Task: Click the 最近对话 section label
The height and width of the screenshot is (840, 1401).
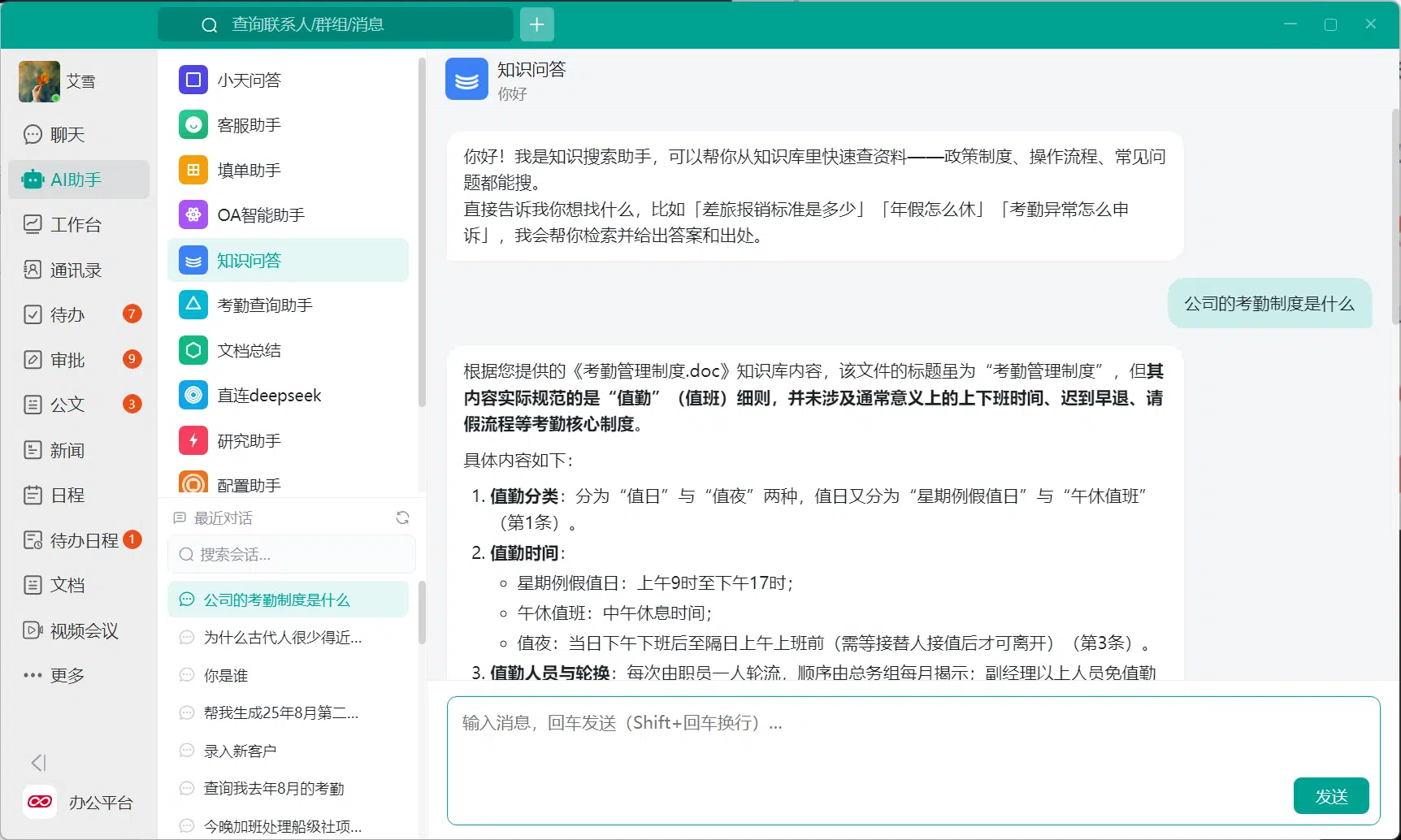Action: [x=223, y=517]
